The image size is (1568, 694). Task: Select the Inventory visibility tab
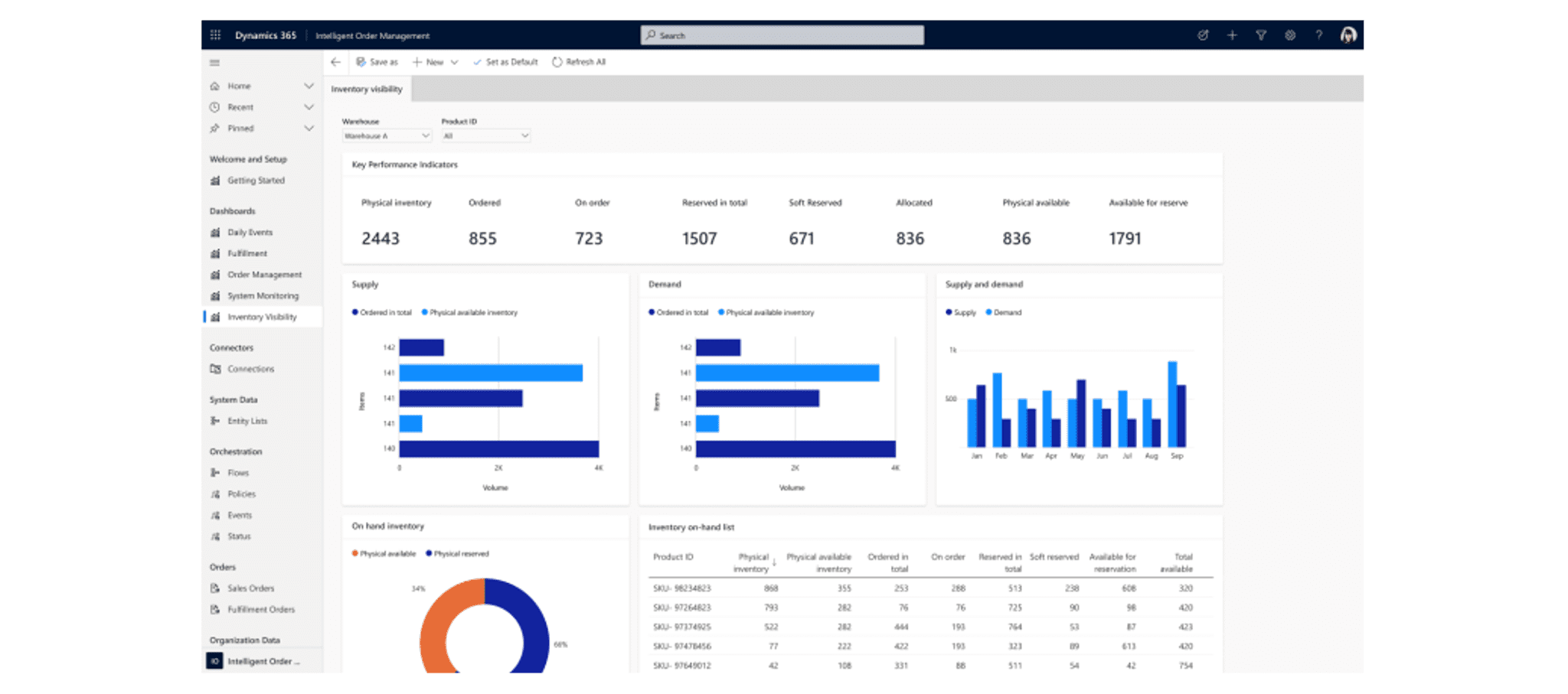(367, 89)
